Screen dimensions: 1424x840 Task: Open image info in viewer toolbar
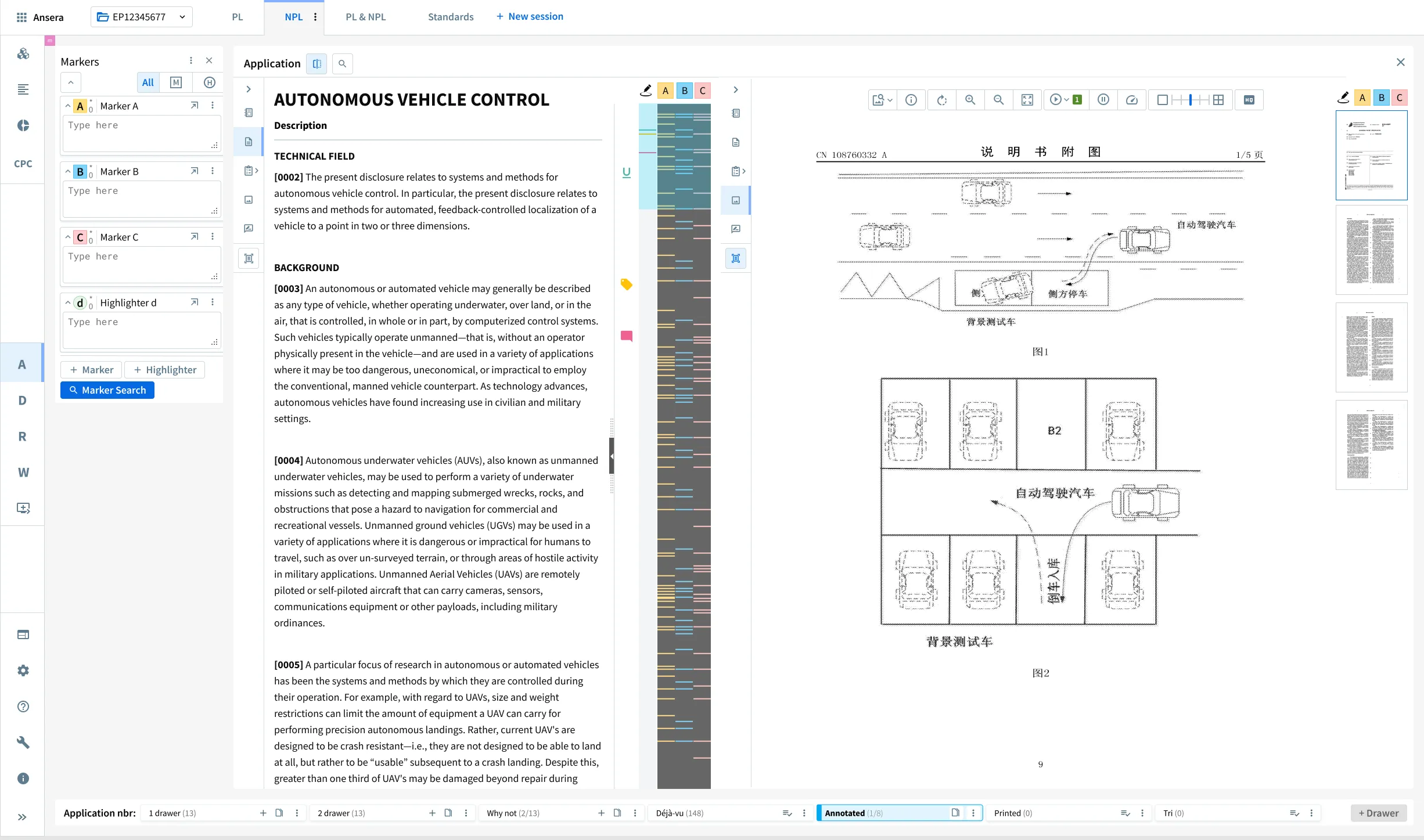[x=911, y=100]
